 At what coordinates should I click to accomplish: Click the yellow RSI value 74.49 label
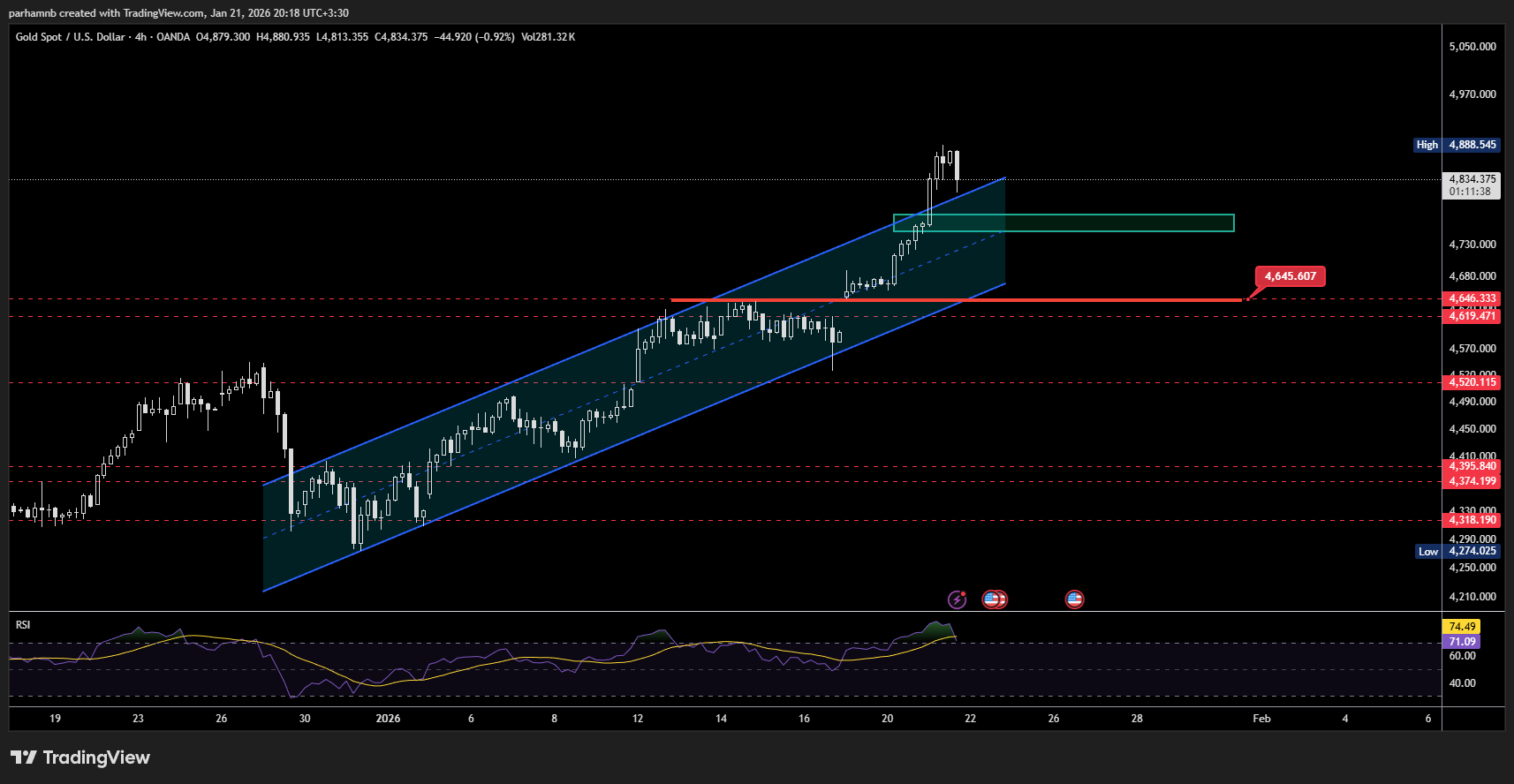1462,627
